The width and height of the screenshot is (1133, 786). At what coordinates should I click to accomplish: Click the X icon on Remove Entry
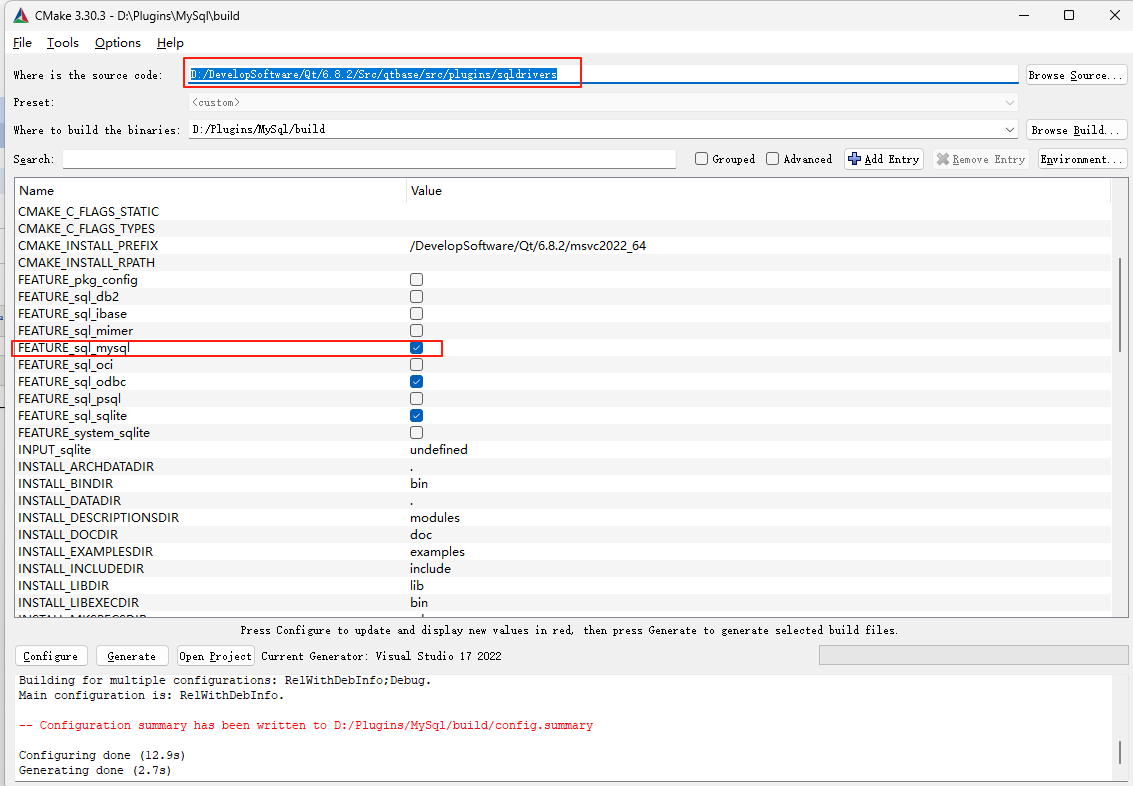942,159
